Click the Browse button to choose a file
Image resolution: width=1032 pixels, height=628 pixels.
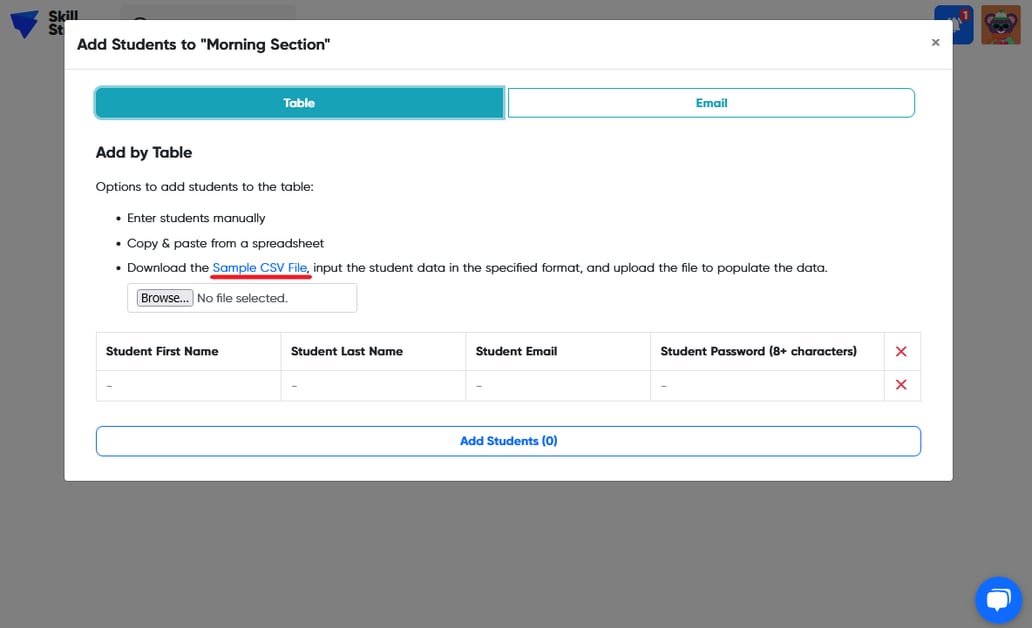(x=164, y=296)
